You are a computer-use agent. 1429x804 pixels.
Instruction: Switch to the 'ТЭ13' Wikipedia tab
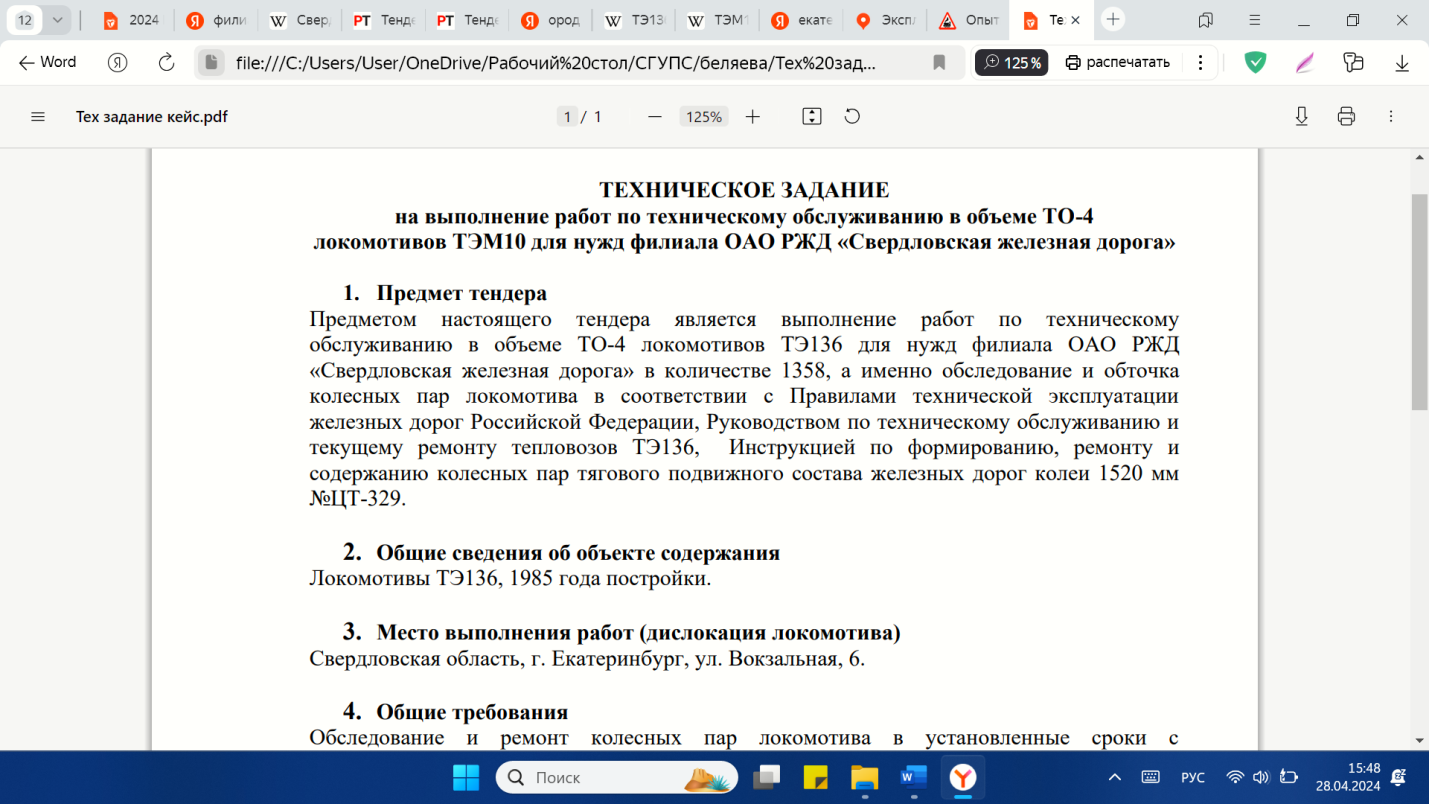pos(635,20)
